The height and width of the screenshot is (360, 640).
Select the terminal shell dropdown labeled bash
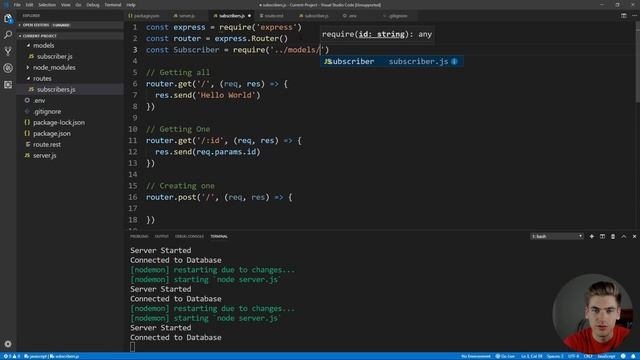click(x=557, y=236)
